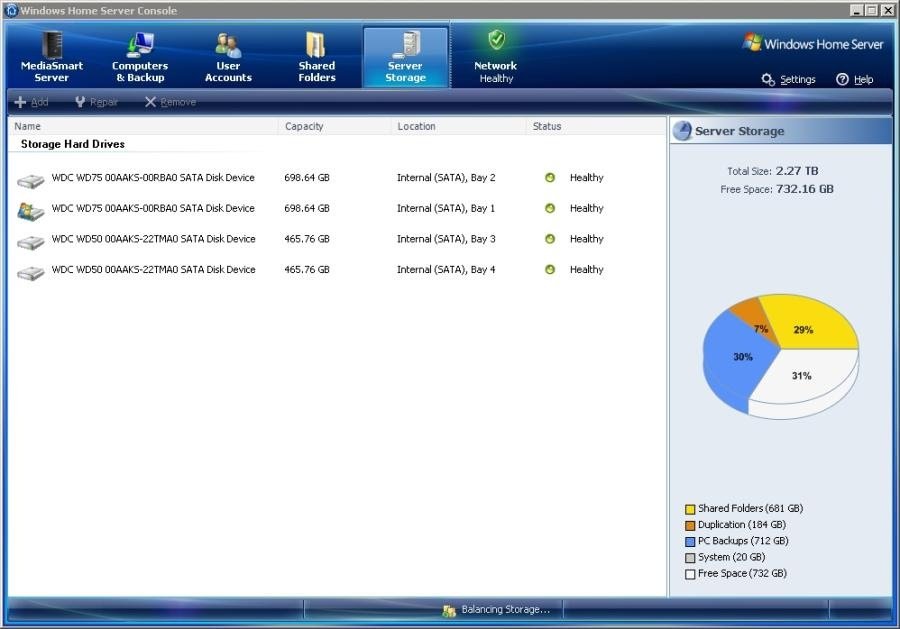Click the Repair toolbar button
Screen dimensions: 900x629
[x=96, y=102]
